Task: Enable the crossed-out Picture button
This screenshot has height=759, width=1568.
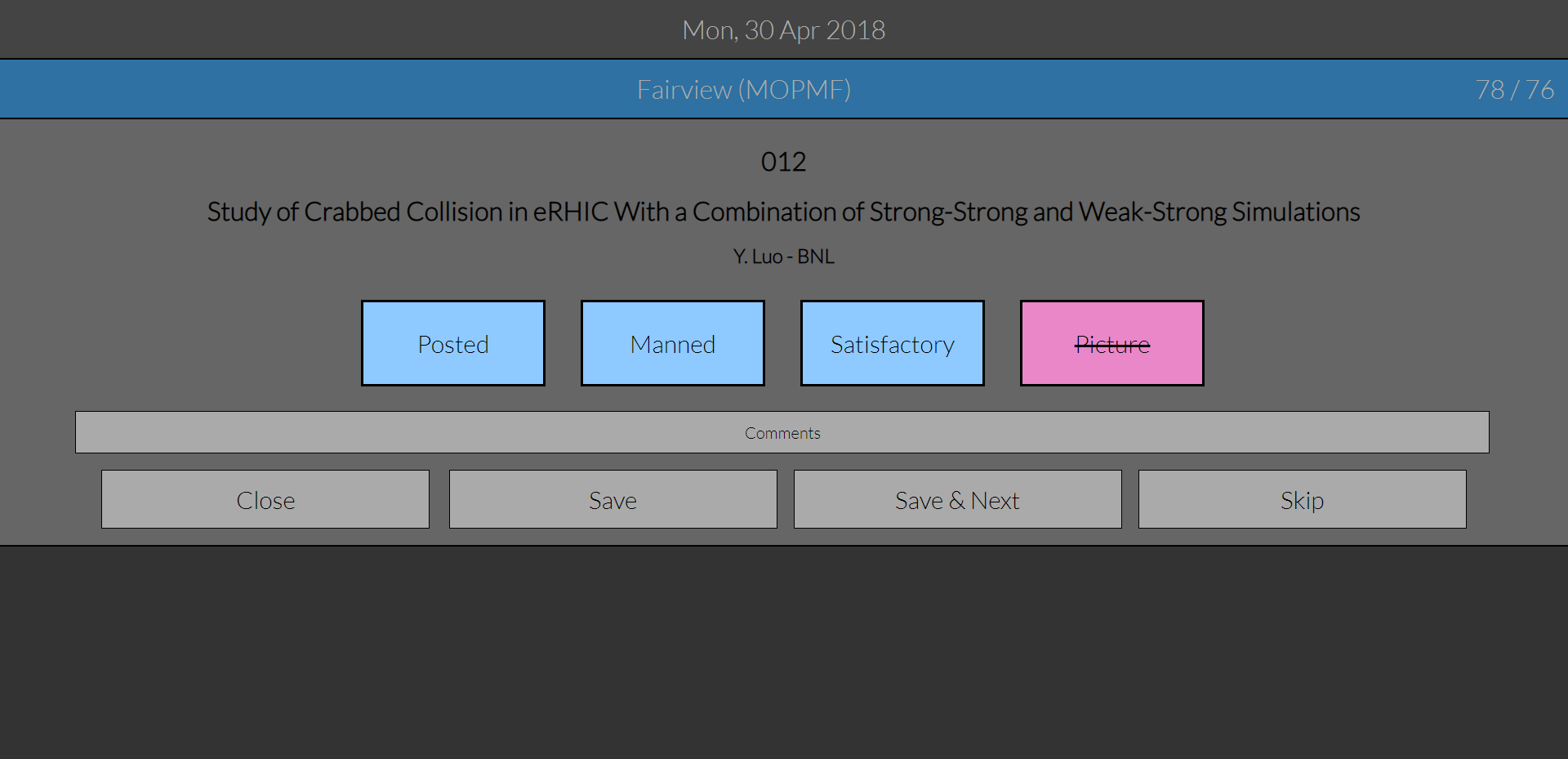Action: pyautogui.click(x=1112, y=343)
